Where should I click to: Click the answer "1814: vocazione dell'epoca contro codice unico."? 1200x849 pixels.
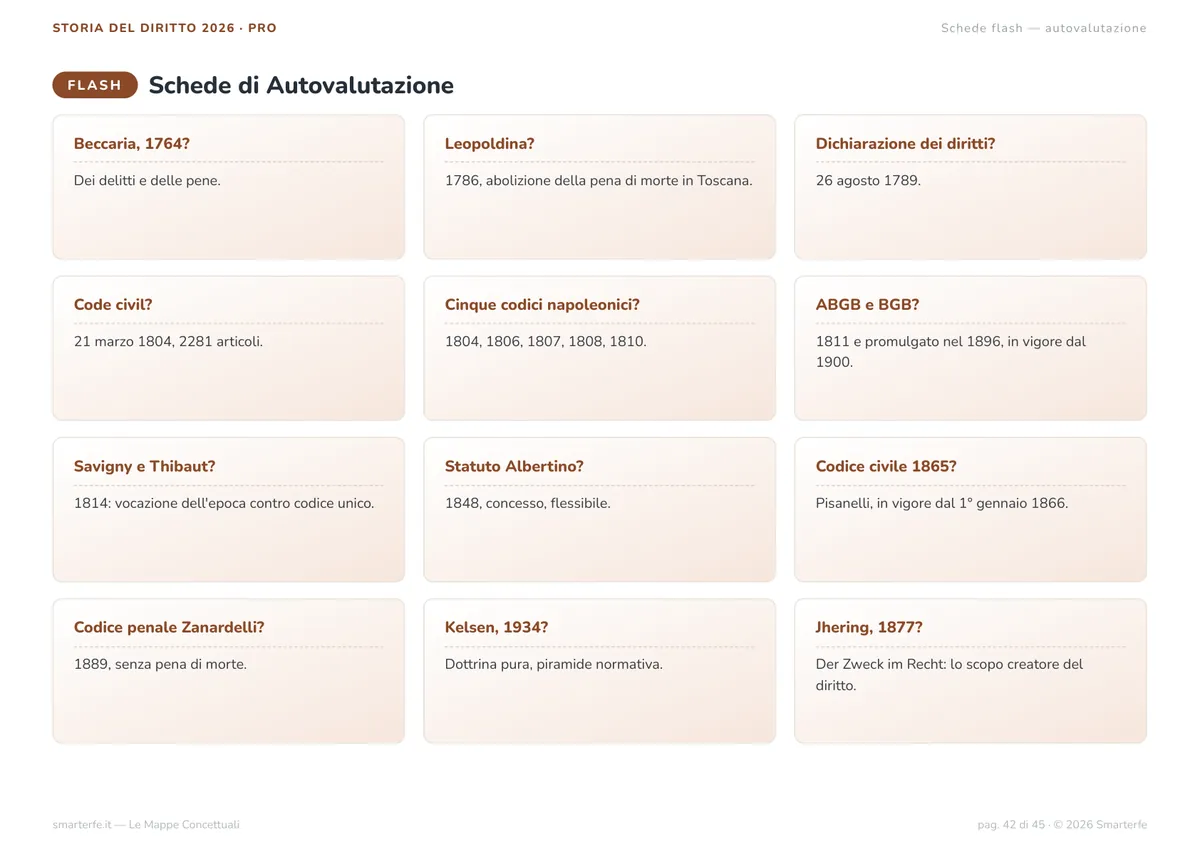pos(224,504)
